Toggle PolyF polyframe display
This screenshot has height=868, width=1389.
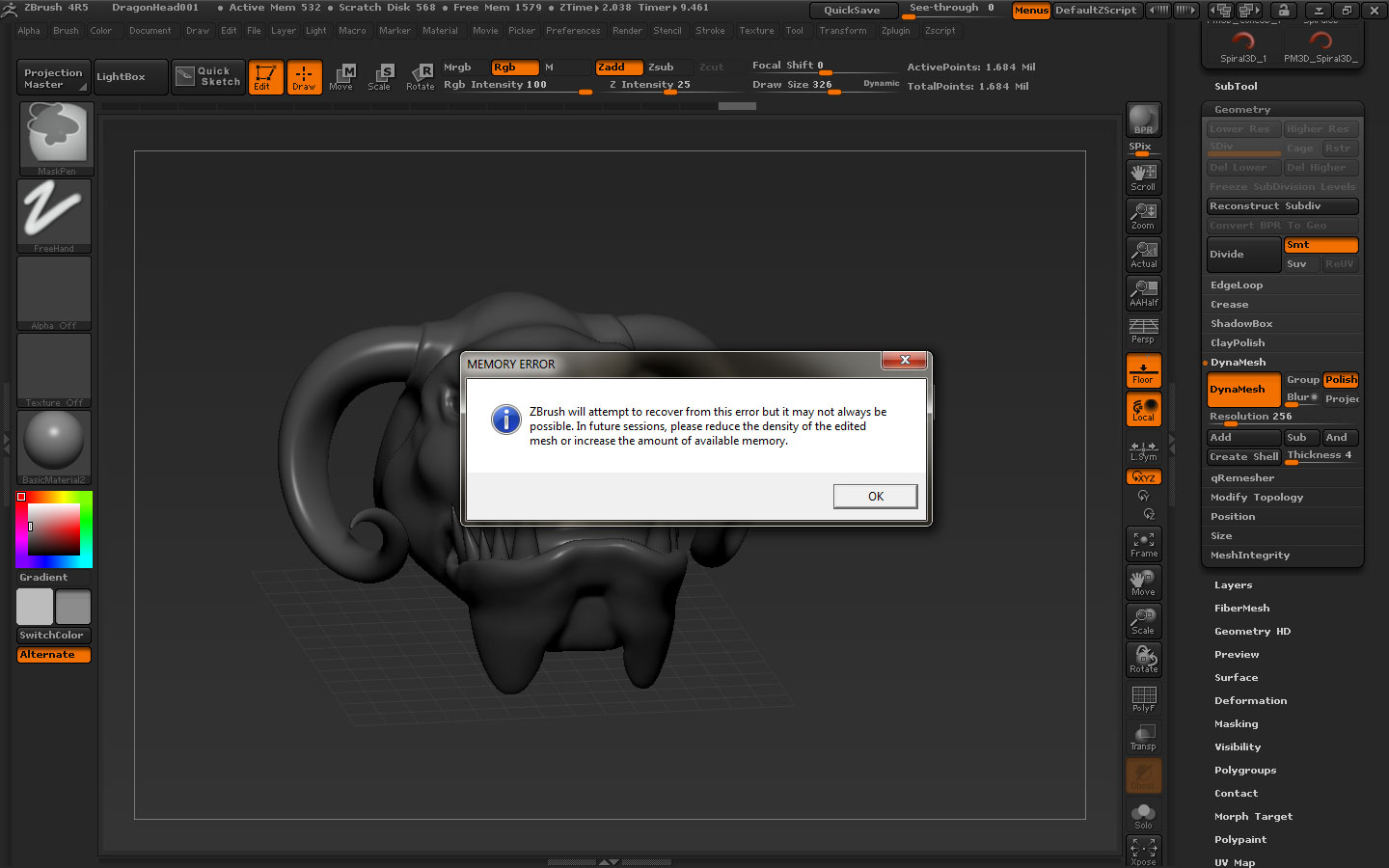[1143, 698]
